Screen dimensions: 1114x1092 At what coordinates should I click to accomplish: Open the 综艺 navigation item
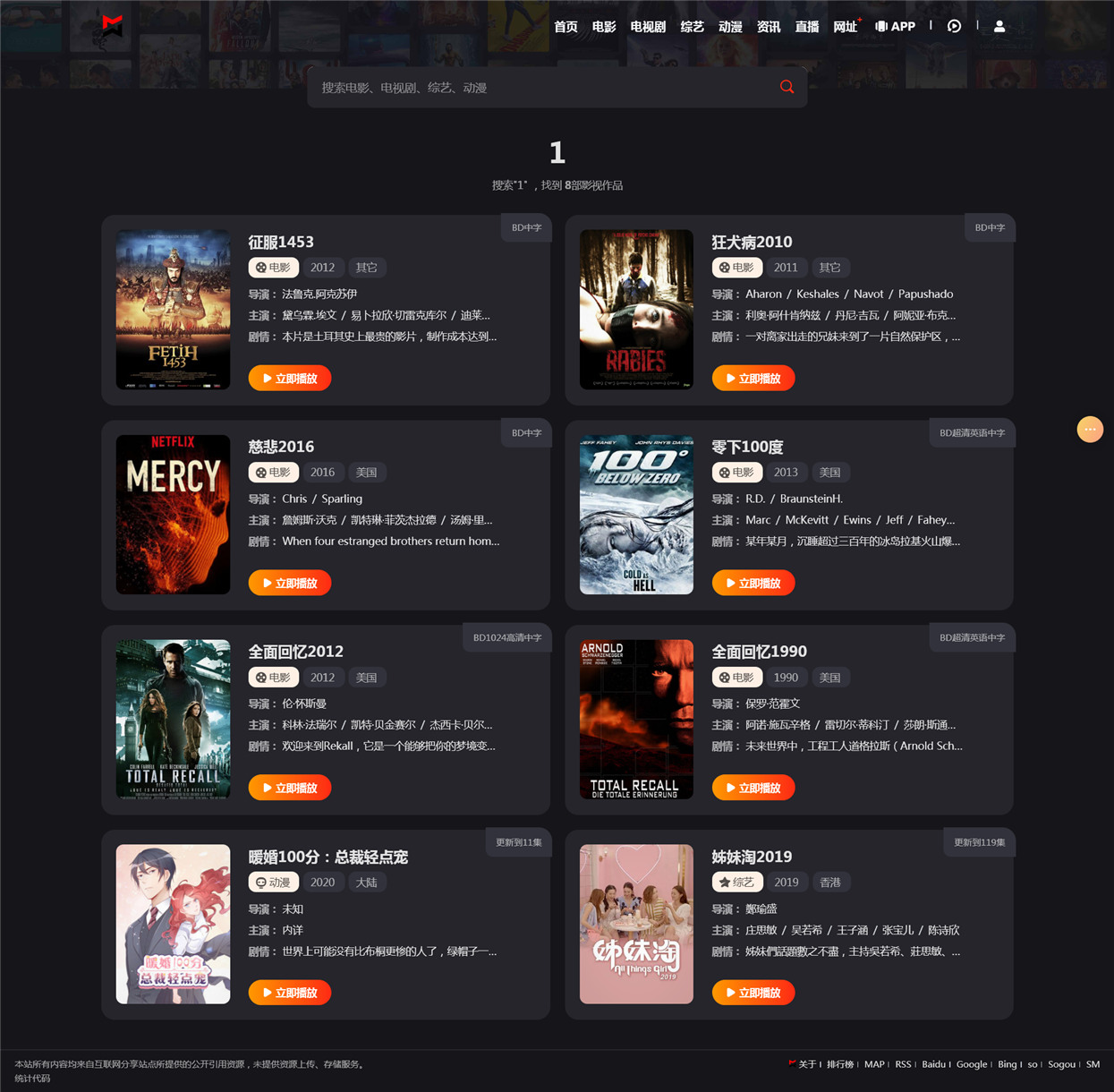click(692, 27)
